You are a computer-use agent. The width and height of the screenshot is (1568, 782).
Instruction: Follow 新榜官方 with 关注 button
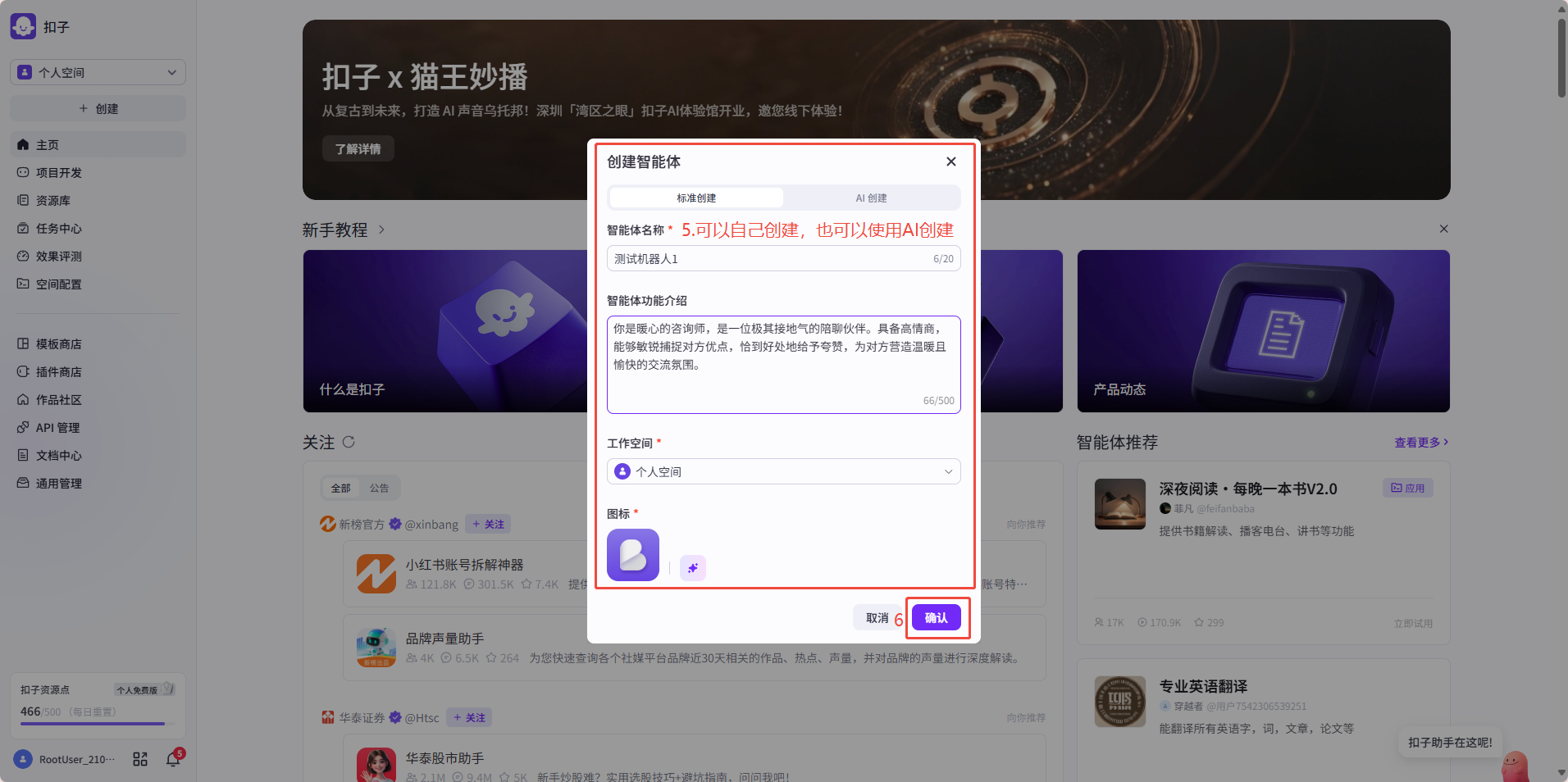488,524
